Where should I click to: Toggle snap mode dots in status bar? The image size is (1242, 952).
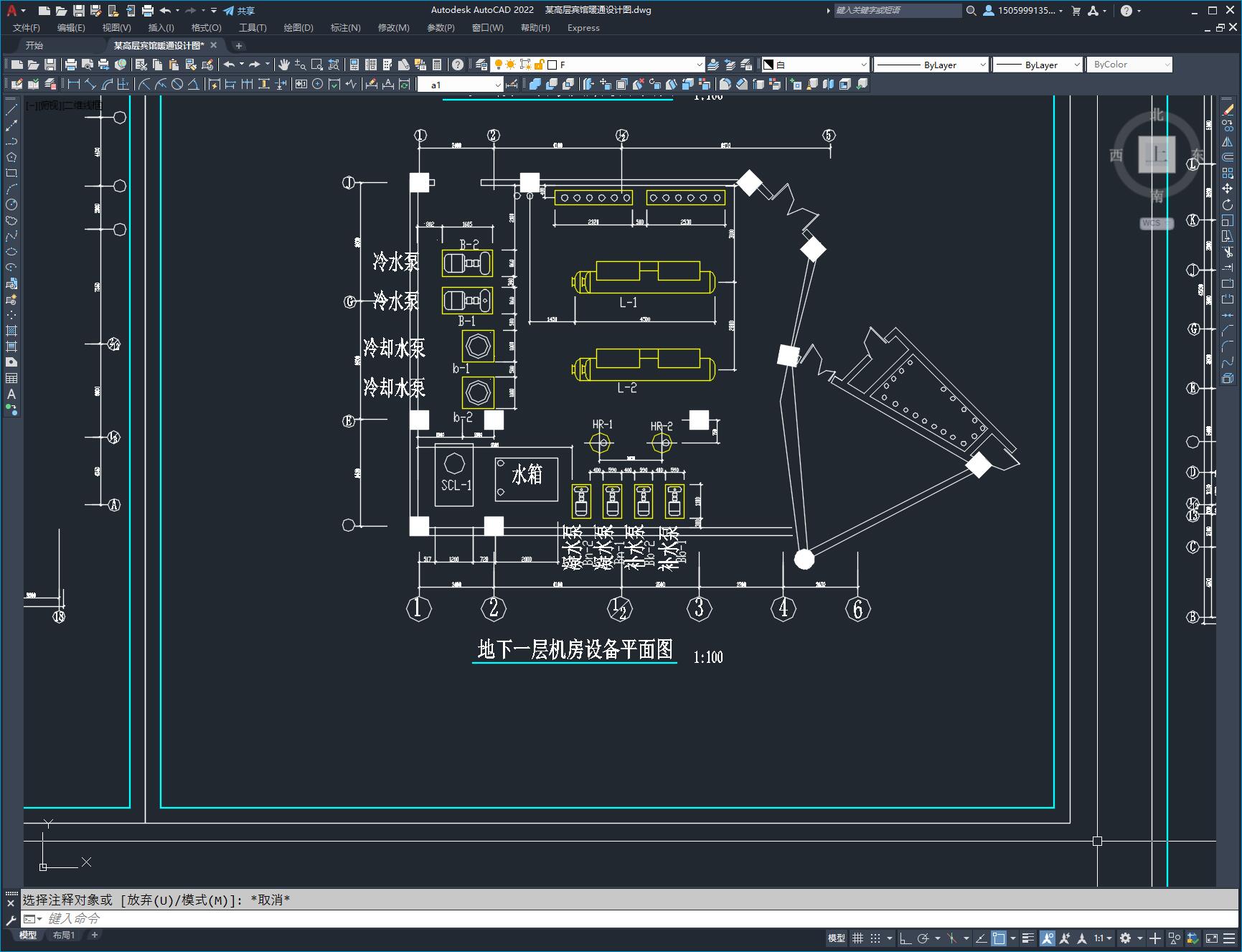click(x=875, y=938)
